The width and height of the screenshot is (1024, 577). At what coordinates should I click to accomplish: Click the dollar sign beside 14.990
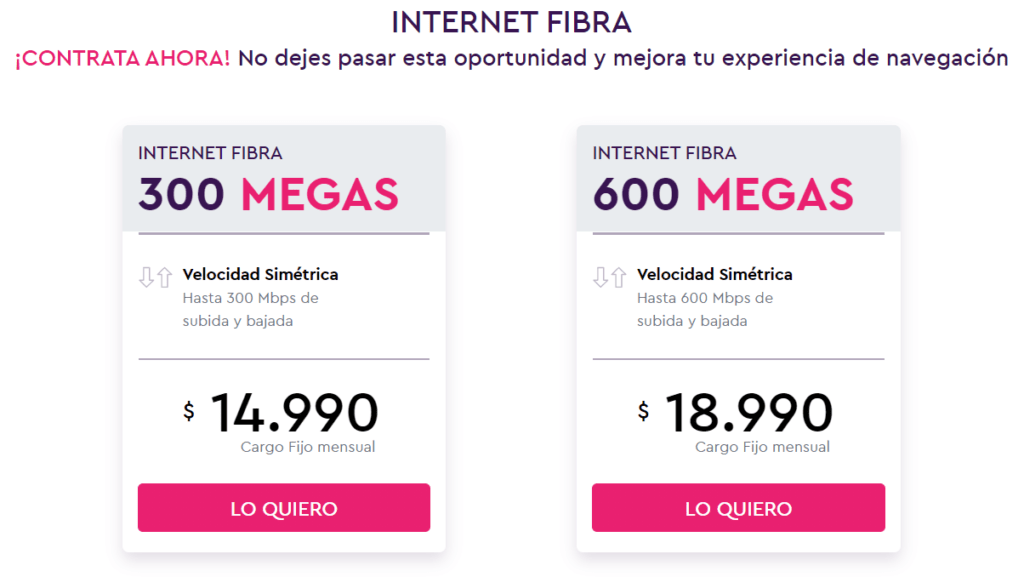(189, 410)
